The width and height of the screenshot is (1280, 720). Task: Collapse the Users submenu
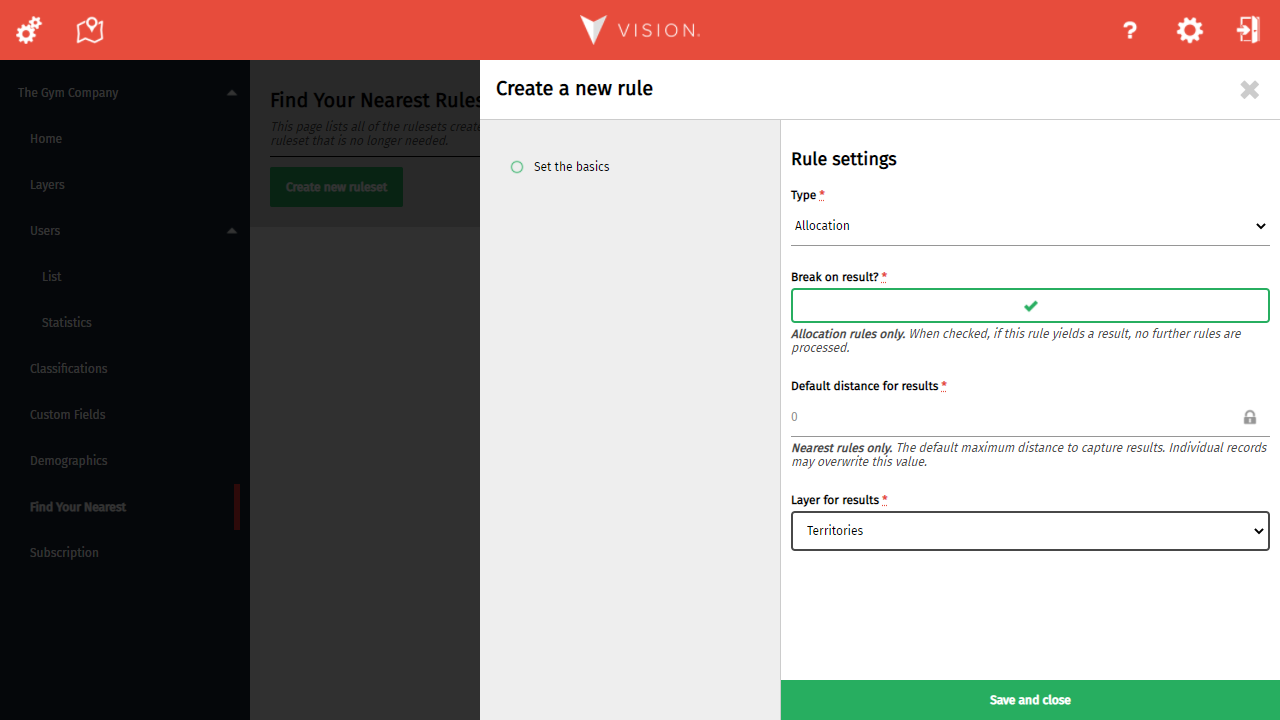[232, 231]
